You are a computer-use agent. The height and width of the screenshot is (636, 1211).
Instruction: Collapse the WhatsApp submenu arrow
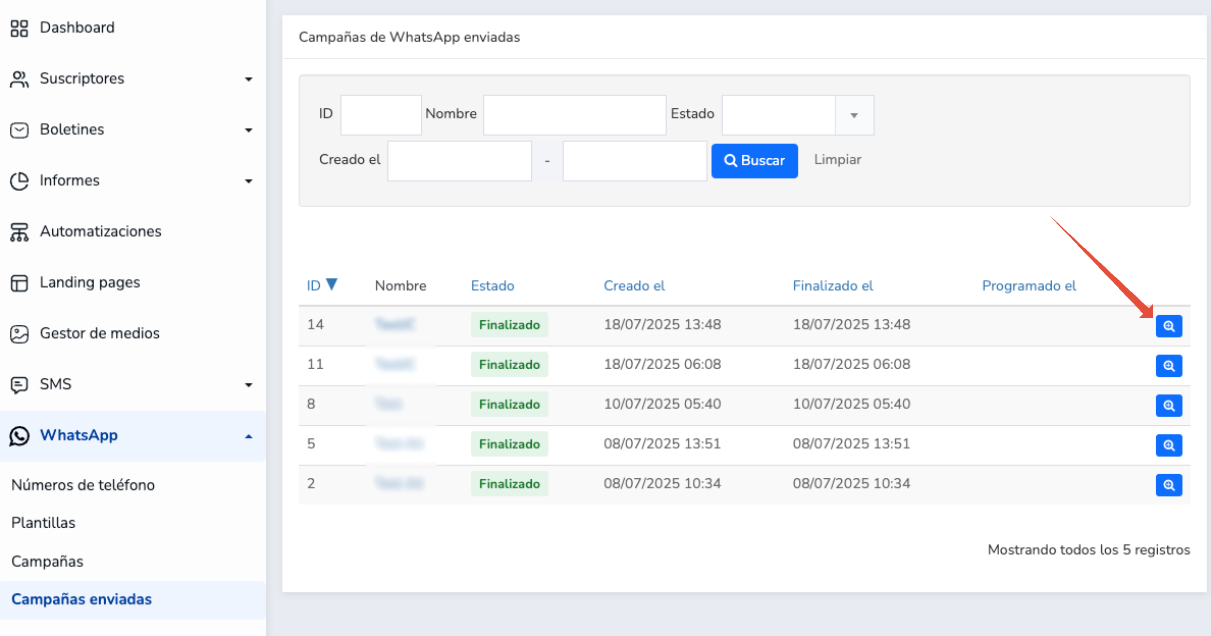[x=249, y=436]
